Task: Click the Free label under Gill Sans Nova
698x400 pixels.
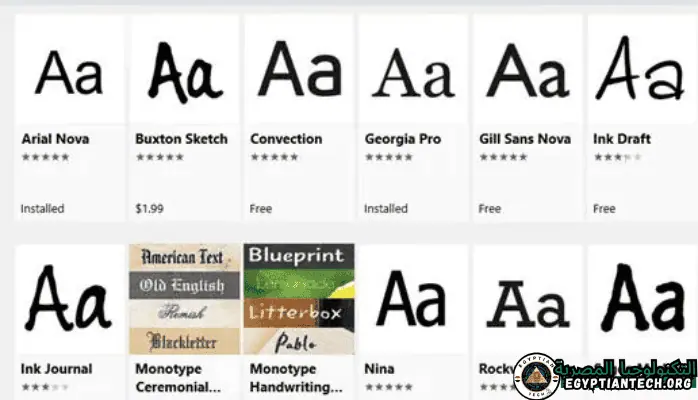Action: (x=489, y=209)
